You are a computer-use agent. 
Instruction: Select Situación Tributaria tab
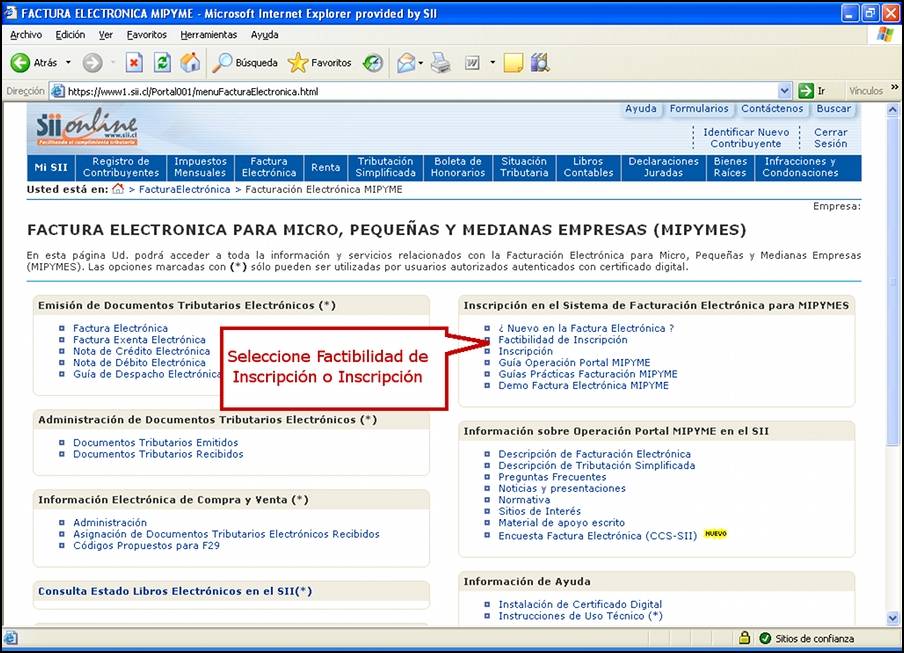pyautogui.click(x=524, y=167)
